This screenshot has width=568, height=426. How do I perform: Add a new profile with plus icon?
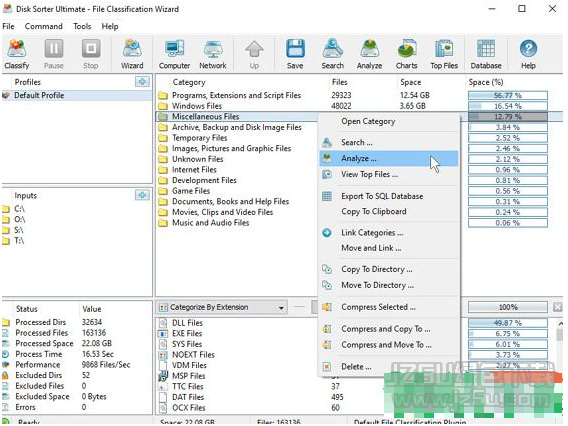tap(142, 82)
